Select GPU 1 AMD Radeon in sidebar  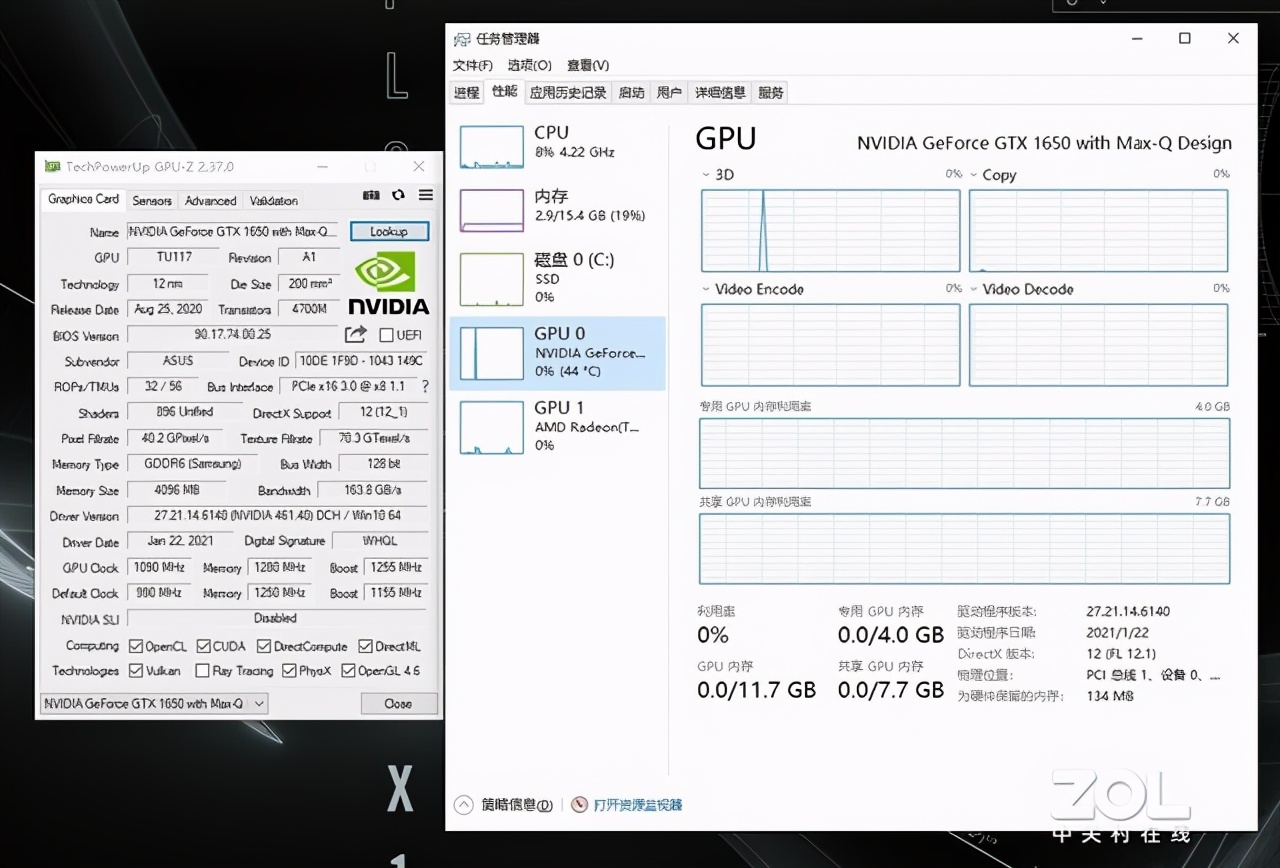click(x=557, y=427)
